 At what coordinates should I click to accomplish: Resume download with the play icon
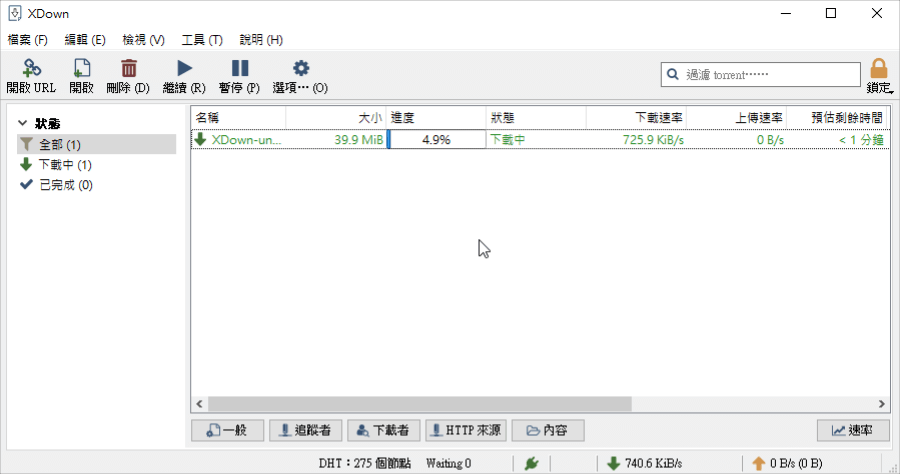[184, 68]
